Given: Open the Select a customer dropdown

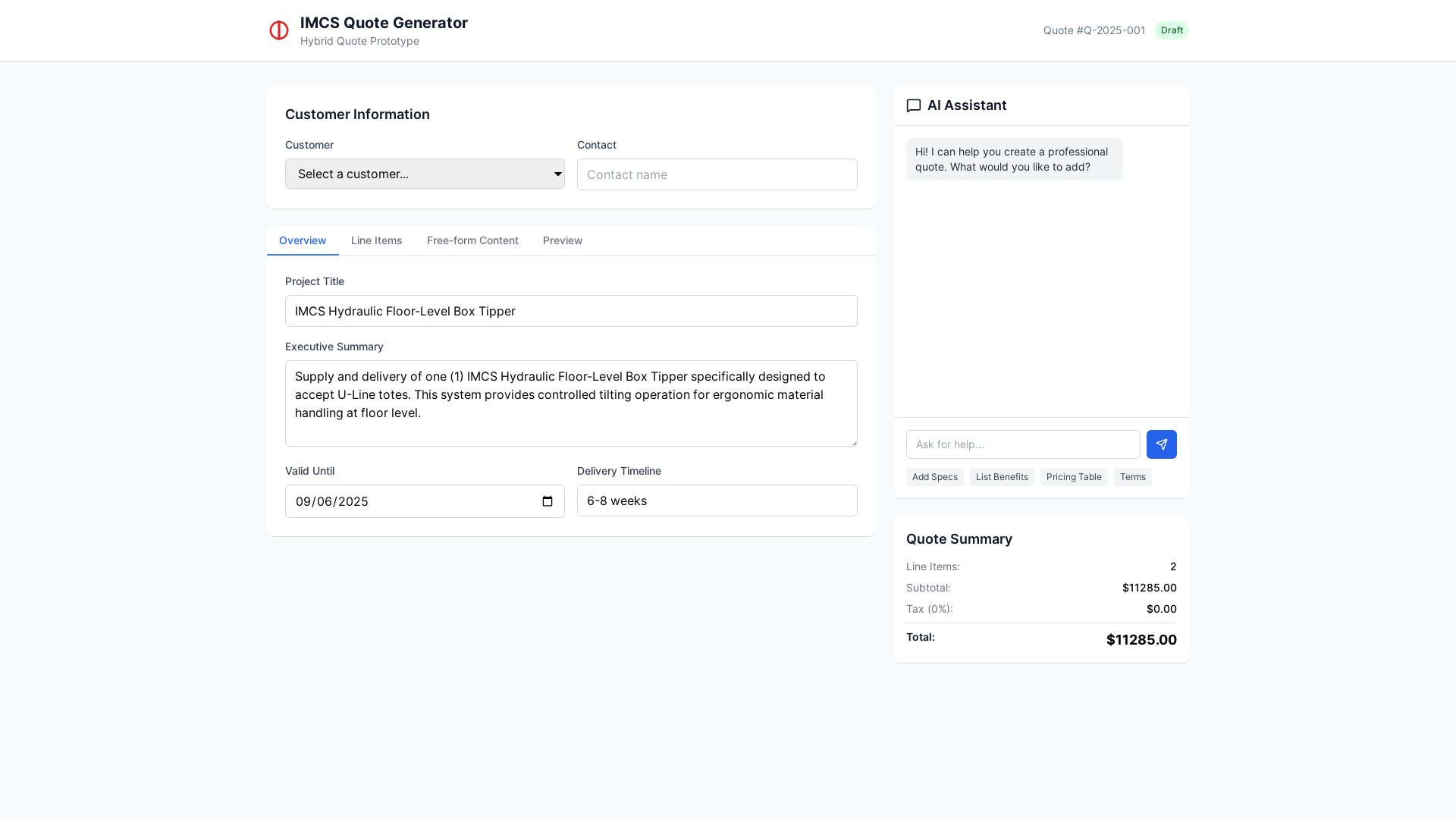Looking at the screenshot, I should click(x=425, y=174).
